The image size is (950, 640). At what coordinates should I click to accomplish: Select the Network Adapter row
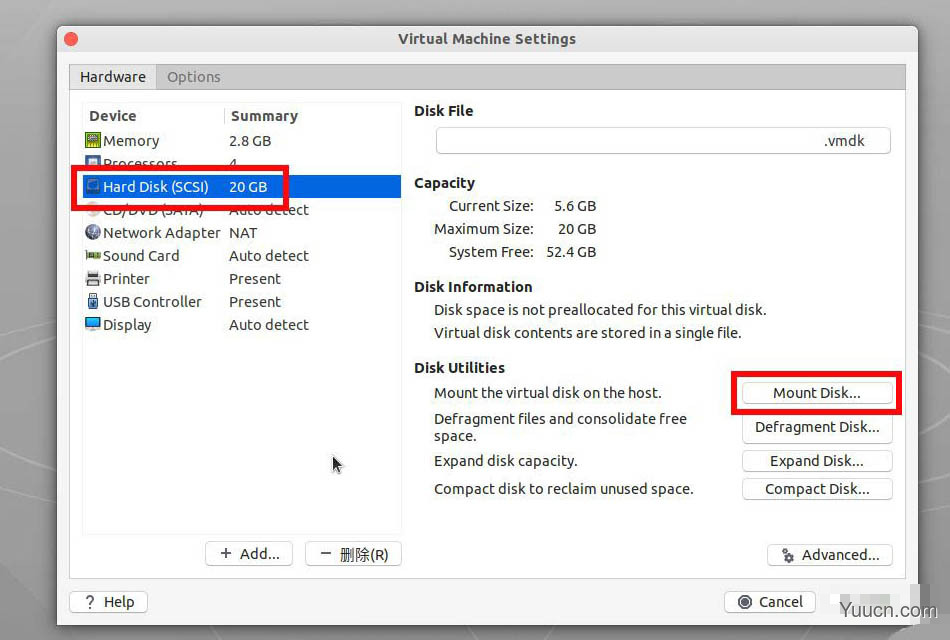(x=242, y=233)
